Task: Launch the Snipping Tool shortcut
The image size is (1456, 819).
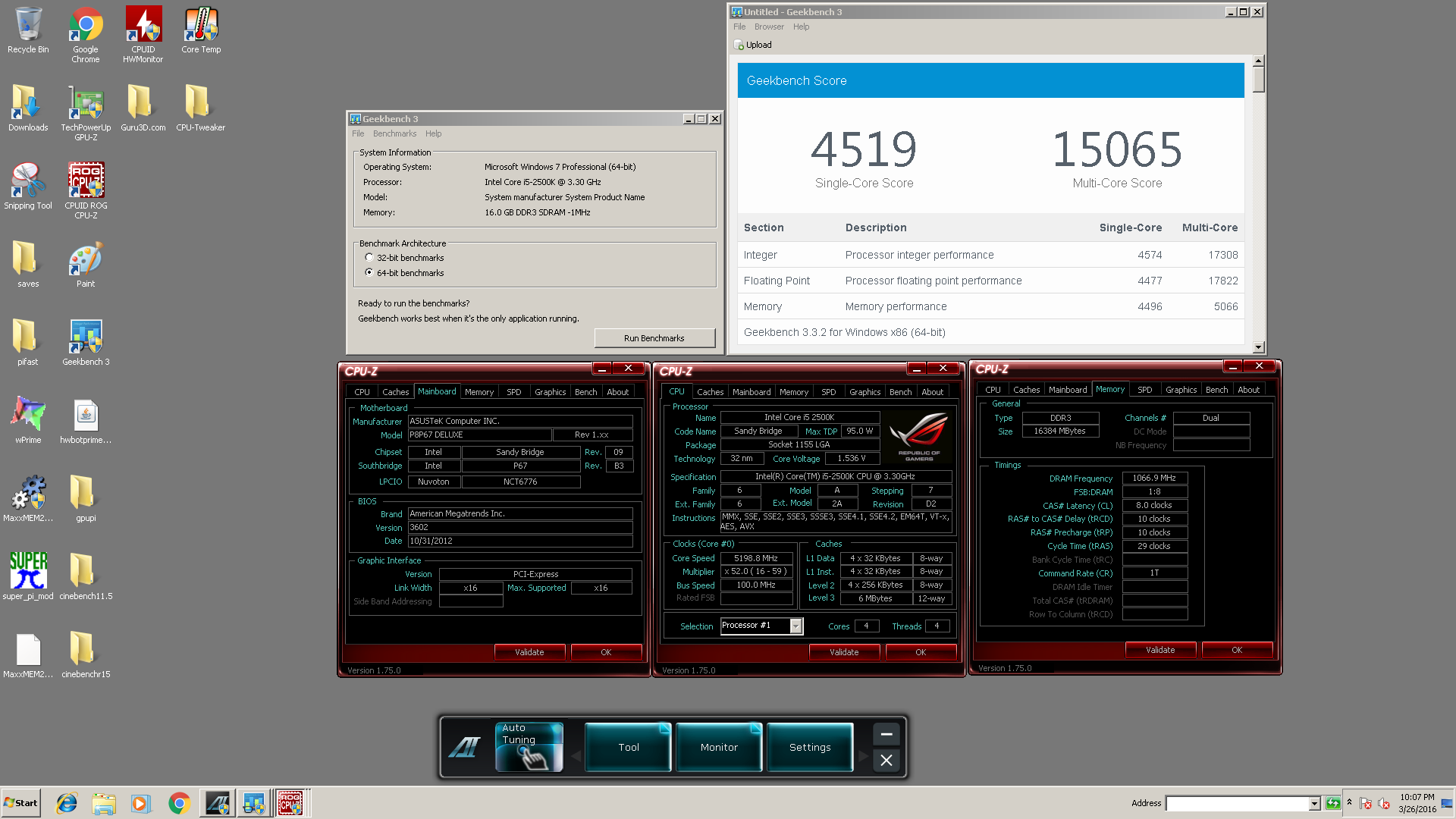Action: [x=28, y=186]
